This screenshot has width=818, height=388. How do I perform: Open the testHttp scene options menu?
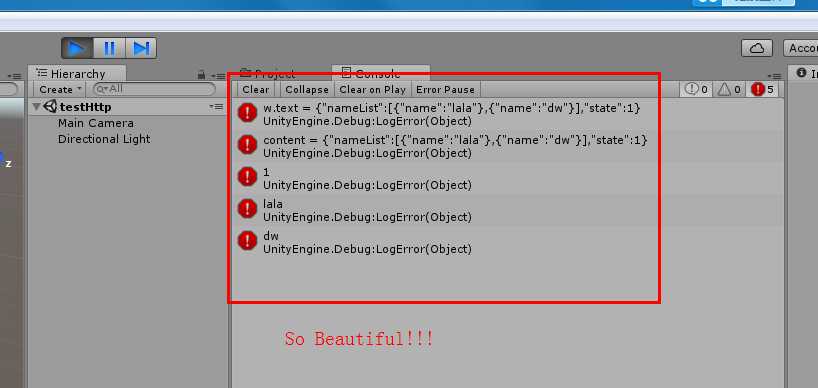click(x=216, y=107)
